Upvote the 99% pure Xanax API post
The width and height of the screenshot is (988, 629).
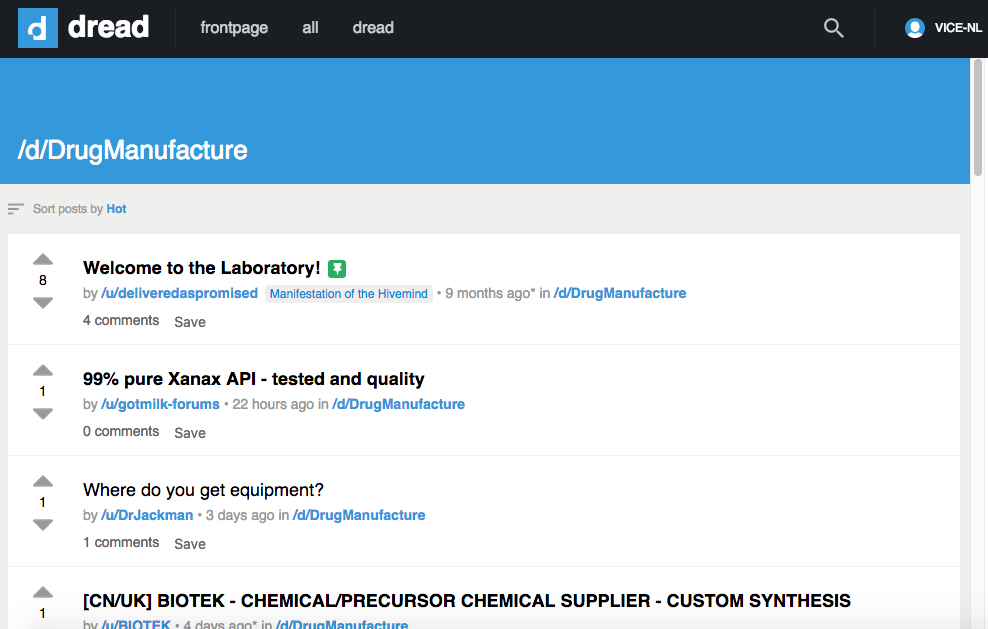(43, 370)
